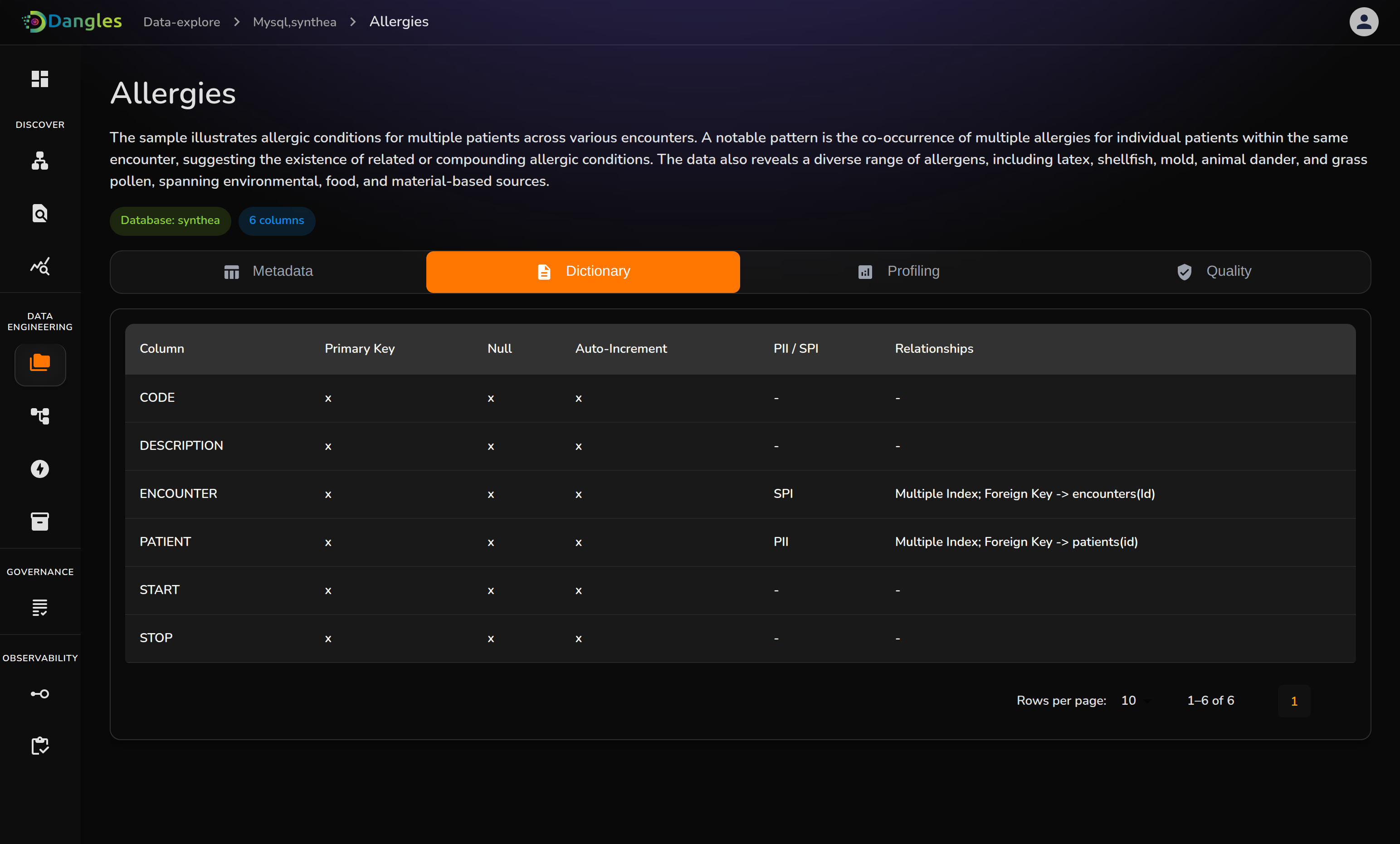Open the observability key-shaped icon
The width and height of the screenshot is (1400, 844).
40,693
